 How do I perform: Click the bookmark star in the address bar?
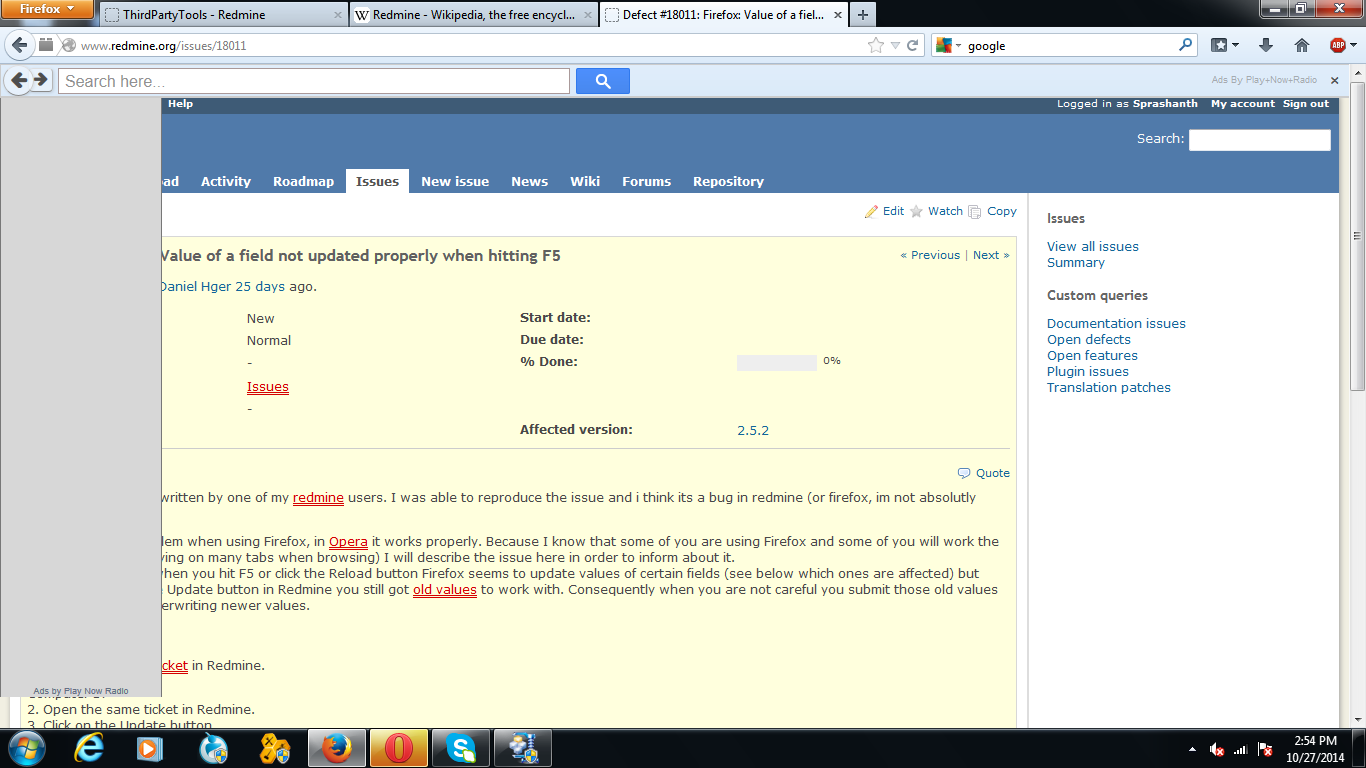coord(876,45)
